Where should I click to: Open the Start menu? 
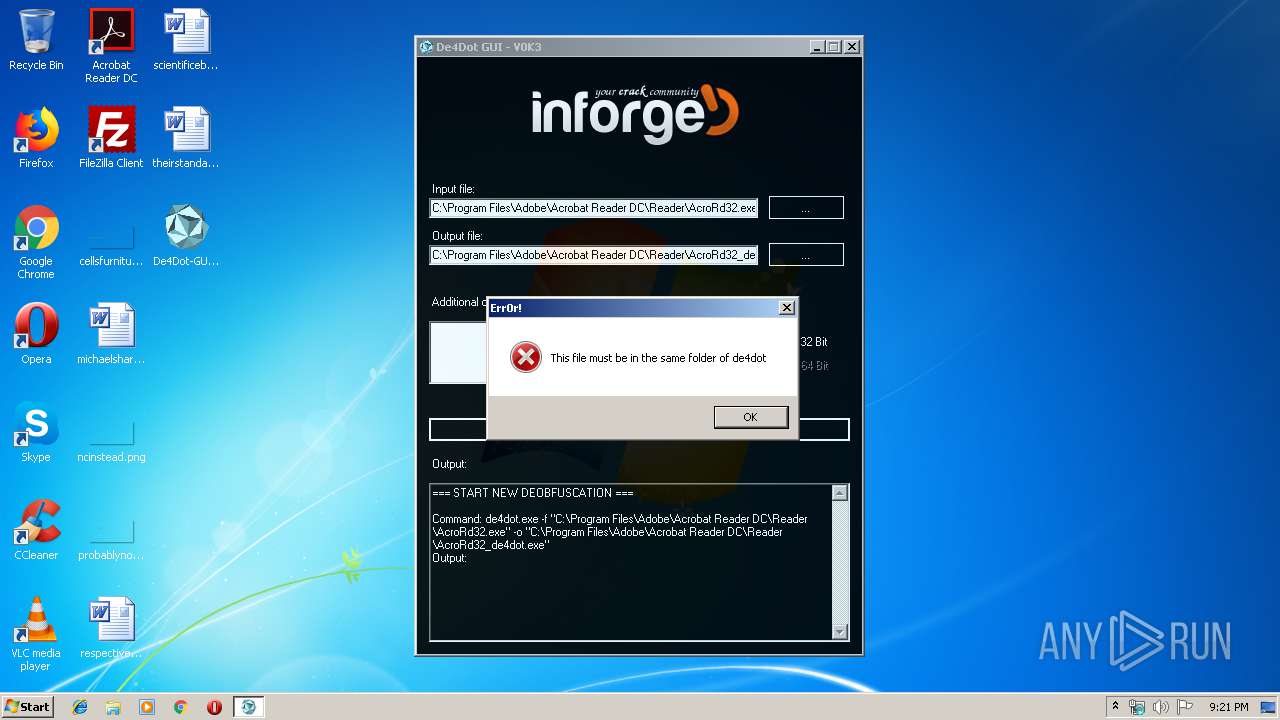point(27,707)
